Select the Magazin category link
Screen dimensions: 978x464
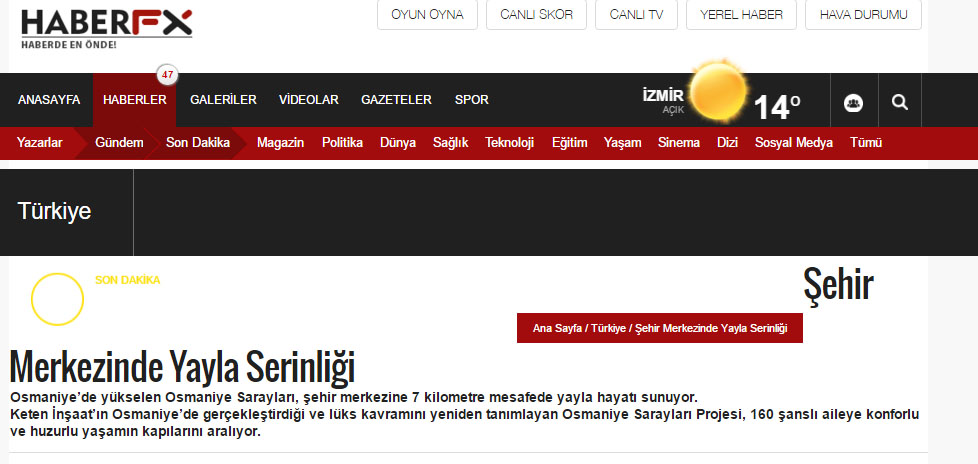[280, 143]
